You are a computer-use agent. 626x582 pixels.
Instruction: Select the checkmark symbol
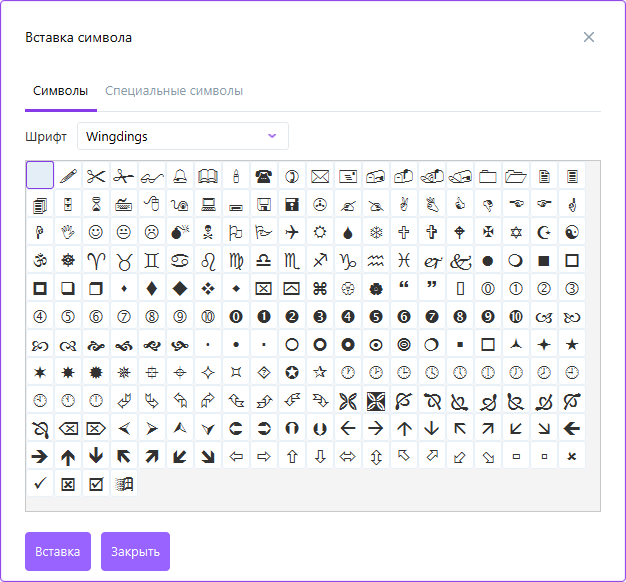40,484
